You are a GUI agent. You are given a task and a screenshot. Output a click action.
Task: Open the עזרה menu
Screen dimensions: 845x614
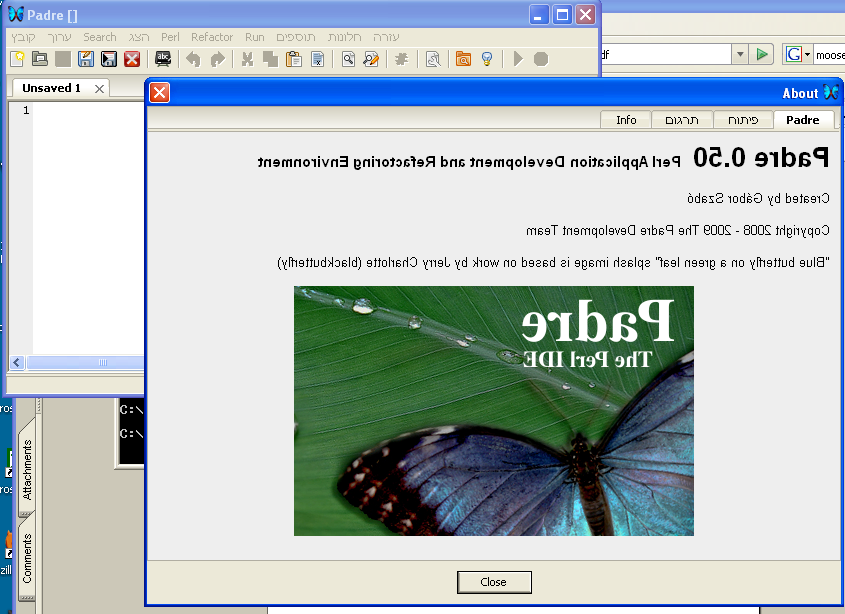point(386,37)
